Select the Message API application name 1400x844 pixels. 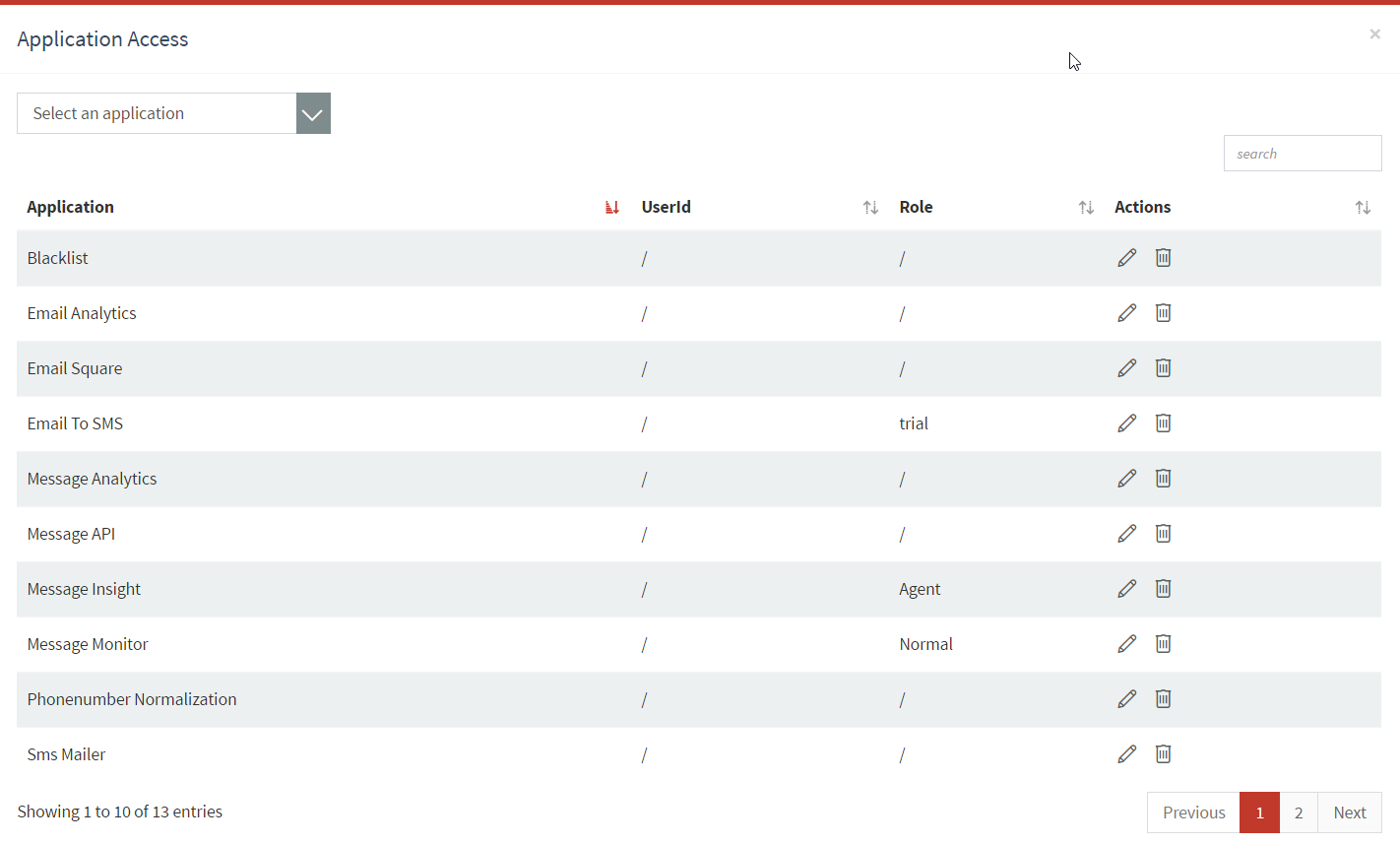pyautogui.click(x=71, y=534)
